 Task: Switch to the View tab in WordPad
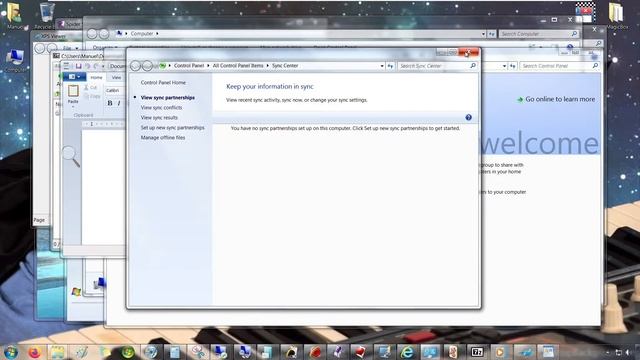[x=116, y=77]
